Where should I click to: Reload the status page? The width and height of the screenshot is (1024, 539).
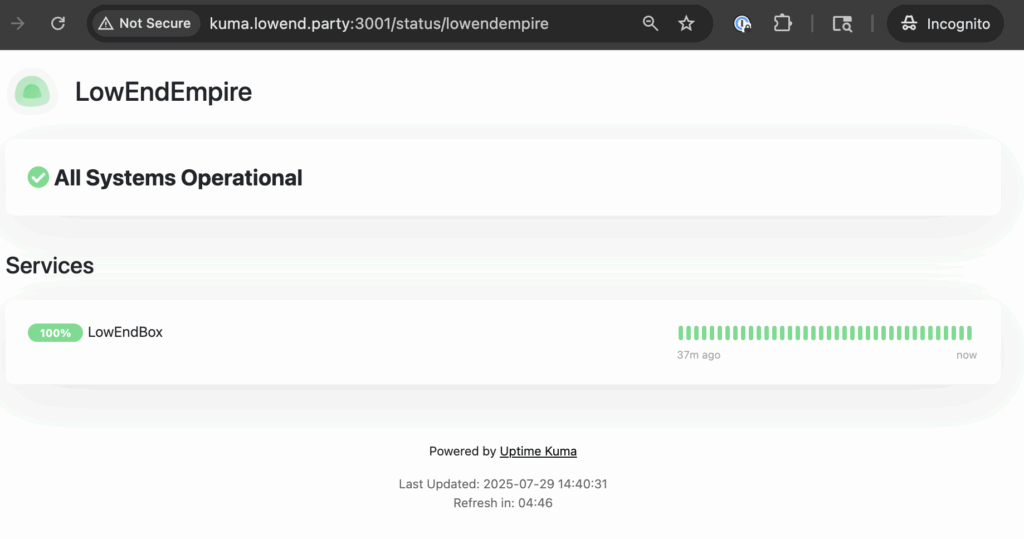58,23
